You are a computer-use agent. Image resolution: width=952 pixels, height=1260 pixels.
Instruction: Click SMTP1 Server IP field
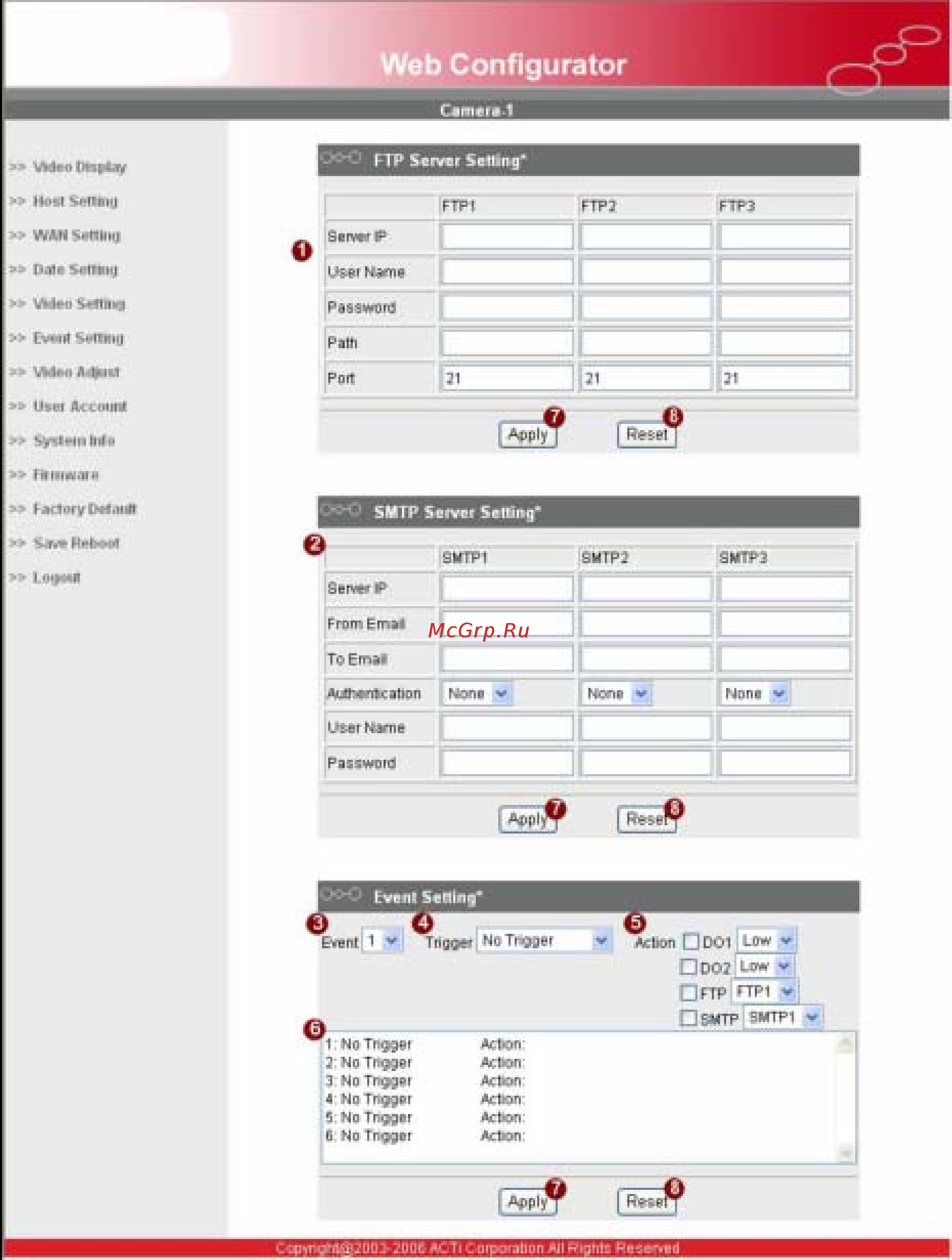(507, 588)
